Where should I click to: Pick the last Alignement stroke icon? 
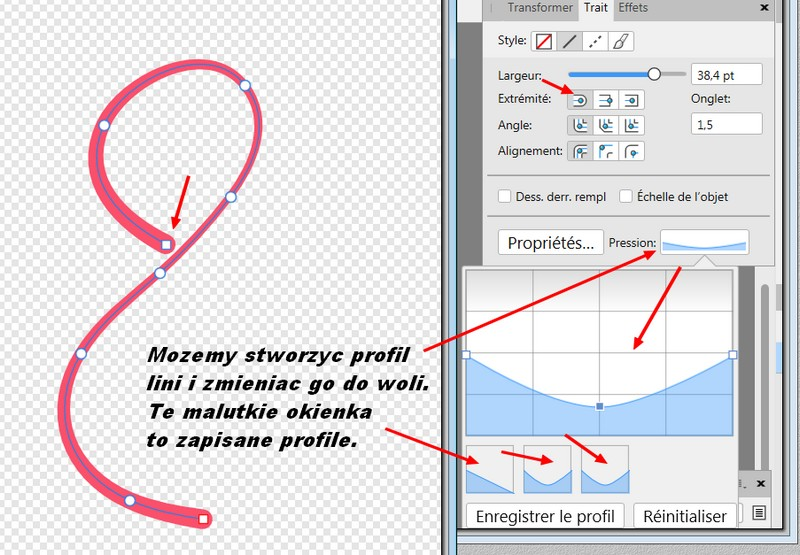[631, 152]
